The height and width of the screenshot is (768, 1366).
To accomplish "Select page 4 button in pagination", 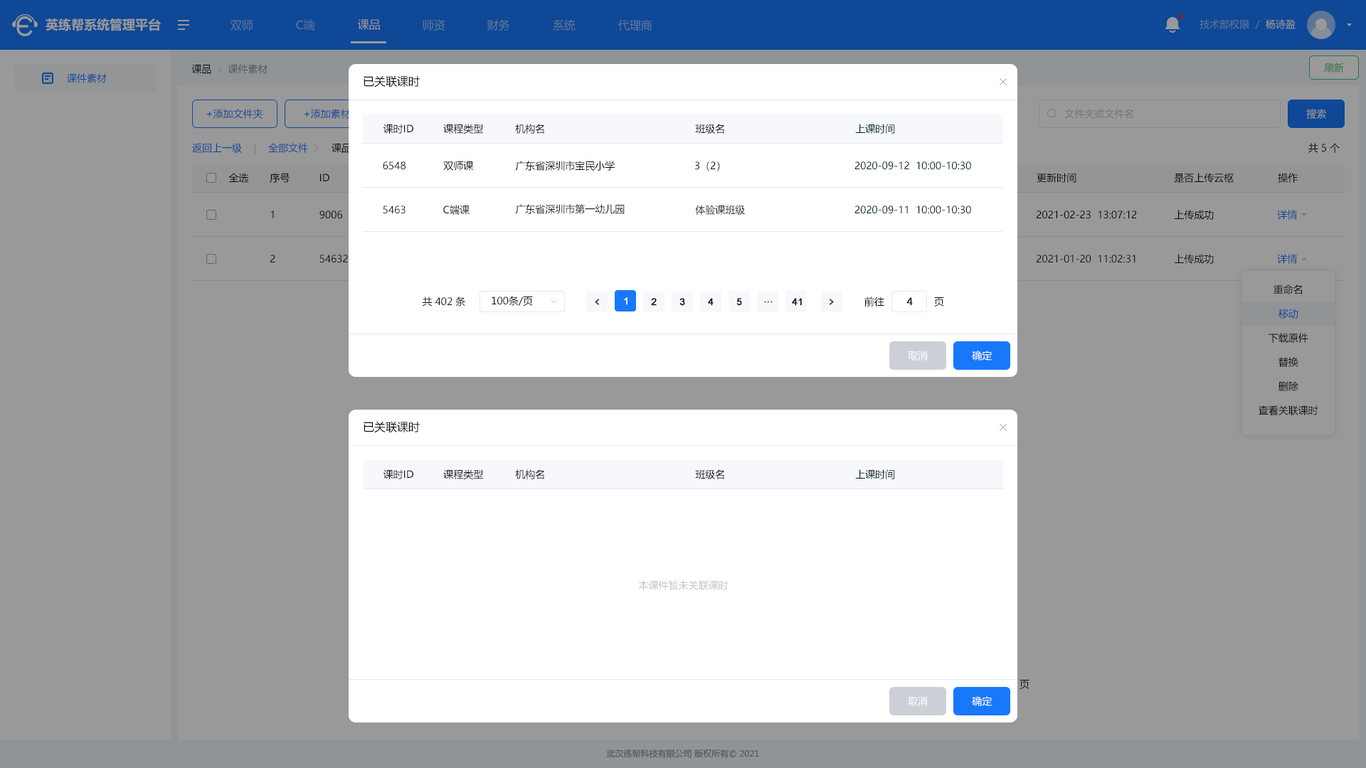I will pyautogui.click(x=711, y=301).
